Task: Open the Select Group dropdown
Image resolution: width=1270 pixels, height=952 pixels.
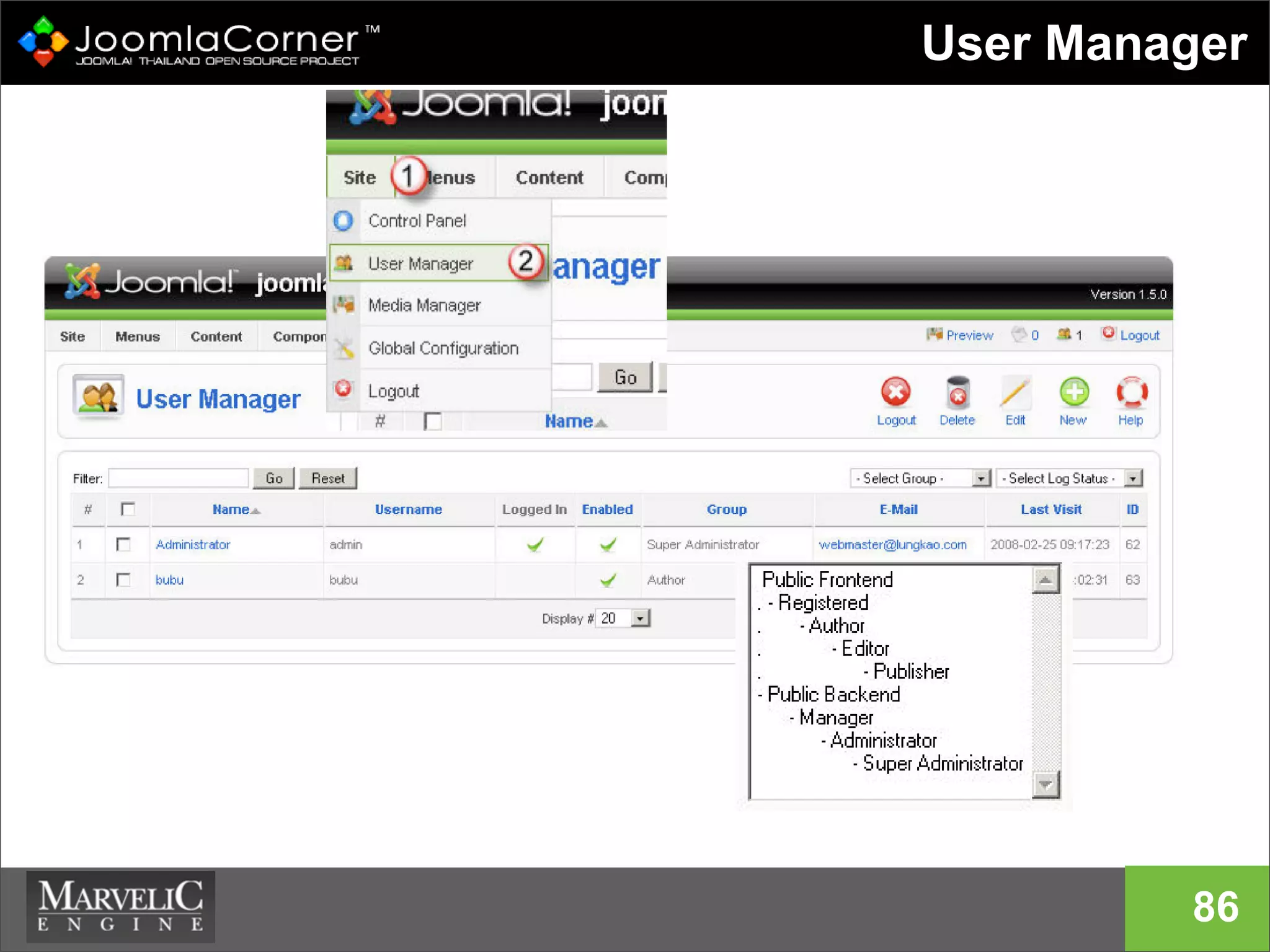Action: pos(920,478)
